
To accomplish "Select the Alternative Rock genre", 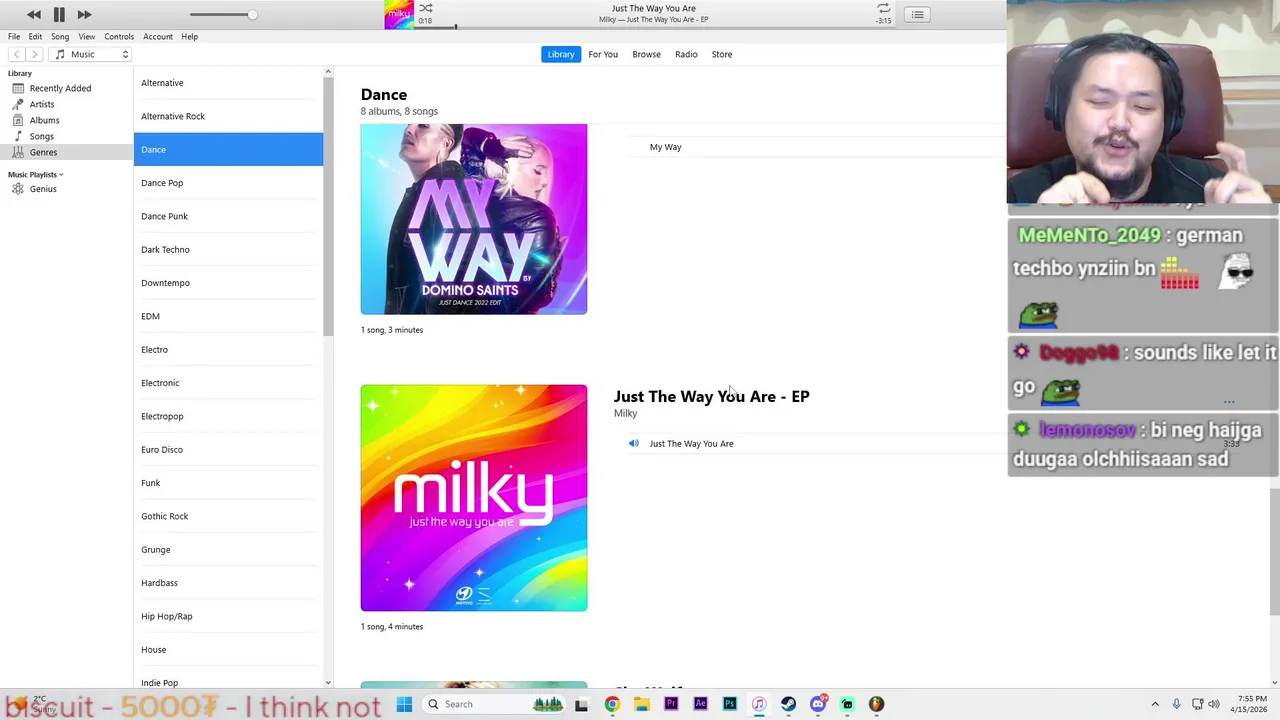I will (228, 116).
